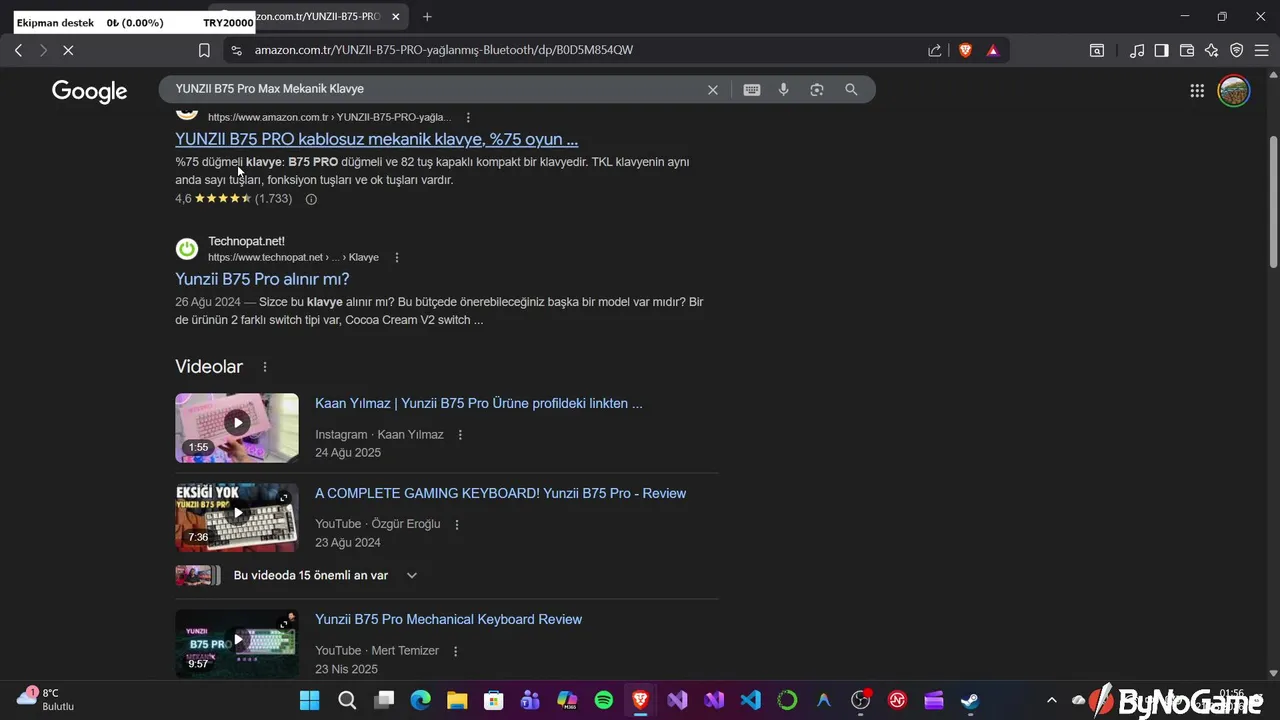Image resolution: width=1280 pixels, height=720 pixels.
Task: Open the weather widget showing 8°C
Action: (x=45, y=699)
